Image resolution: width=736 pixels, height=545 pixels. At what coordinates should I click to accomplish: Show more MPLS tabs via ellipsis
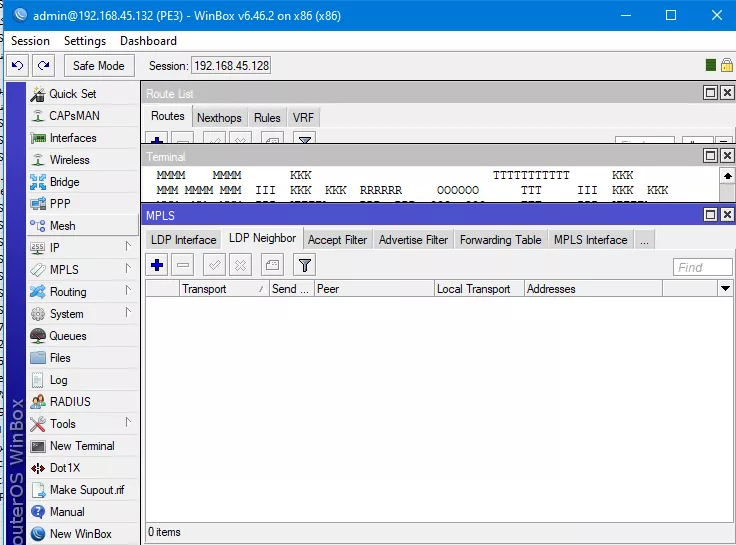(644, 240)
